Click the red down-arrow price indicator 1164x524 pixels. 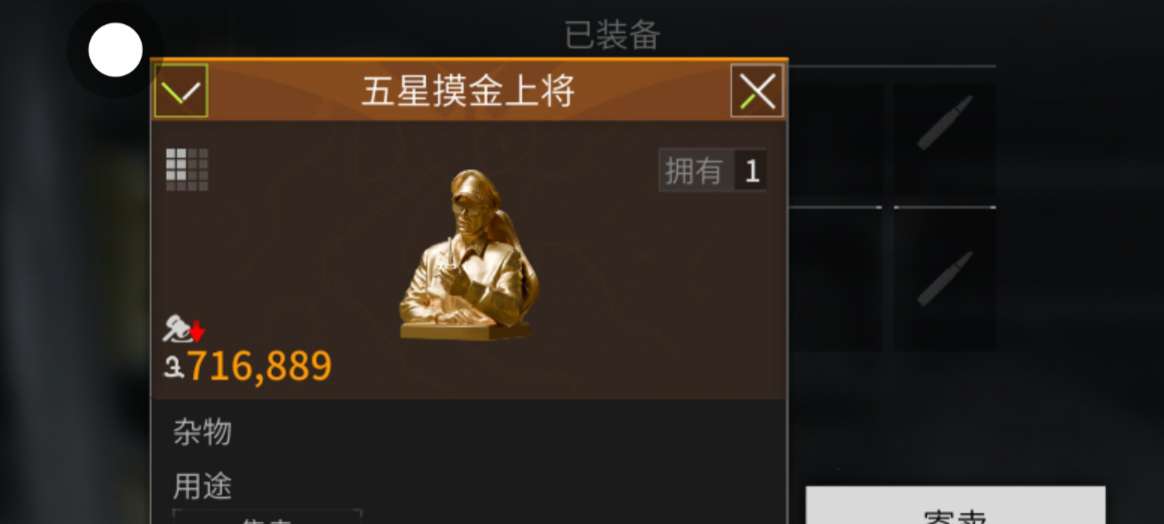197,331
